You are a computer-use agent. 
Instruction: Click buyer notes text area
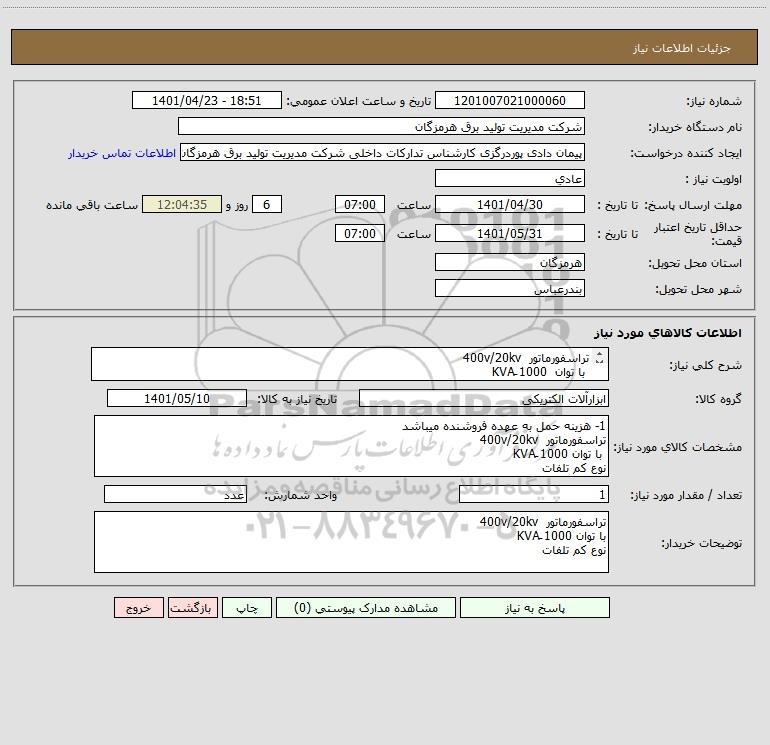tap(351, 542)
